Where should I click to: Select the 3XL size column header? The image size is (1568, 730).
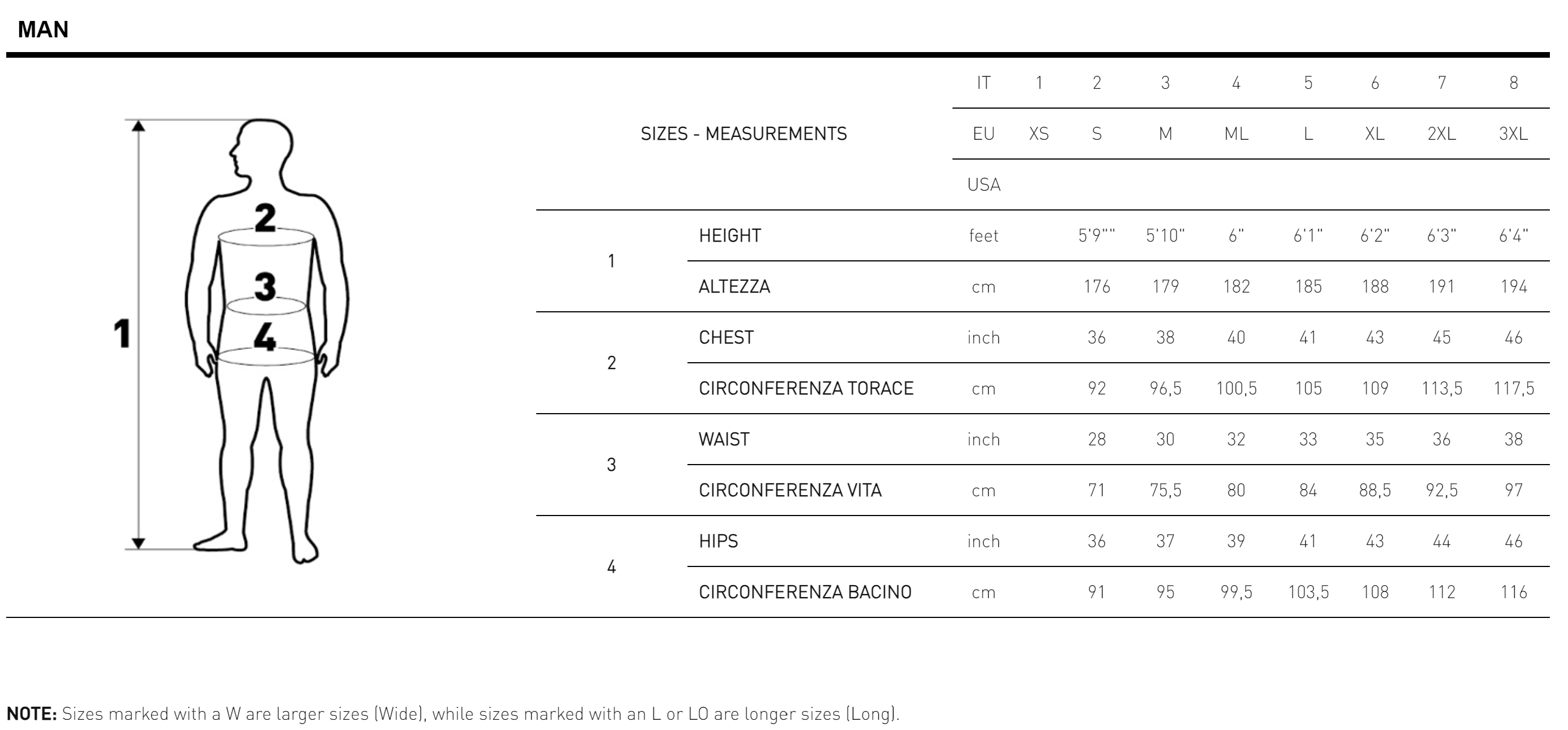(x=1513, y=134)
